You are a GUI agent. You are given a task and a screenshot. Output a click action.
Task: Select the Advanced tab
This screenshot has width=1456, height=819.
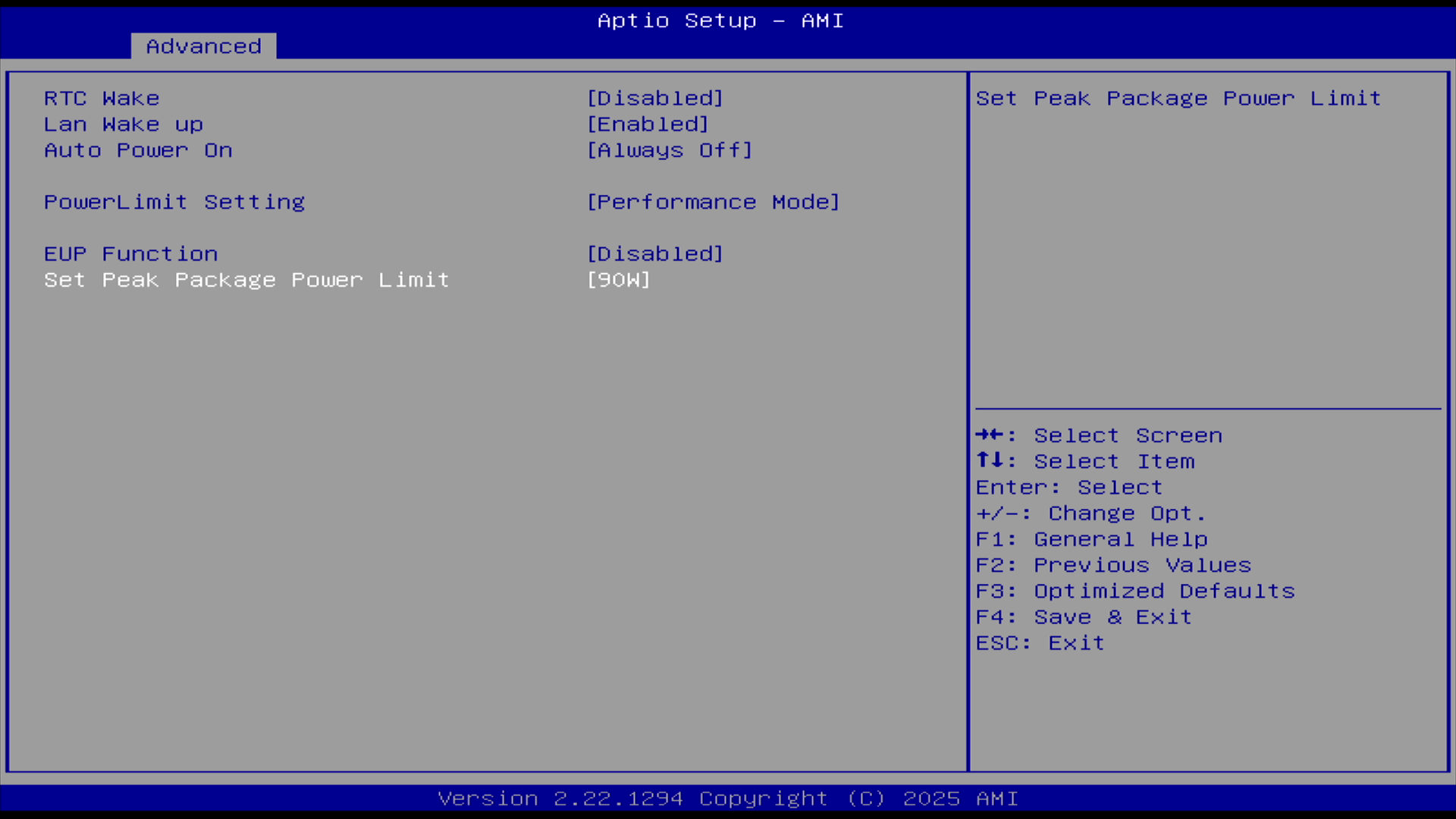coord(203,46)
